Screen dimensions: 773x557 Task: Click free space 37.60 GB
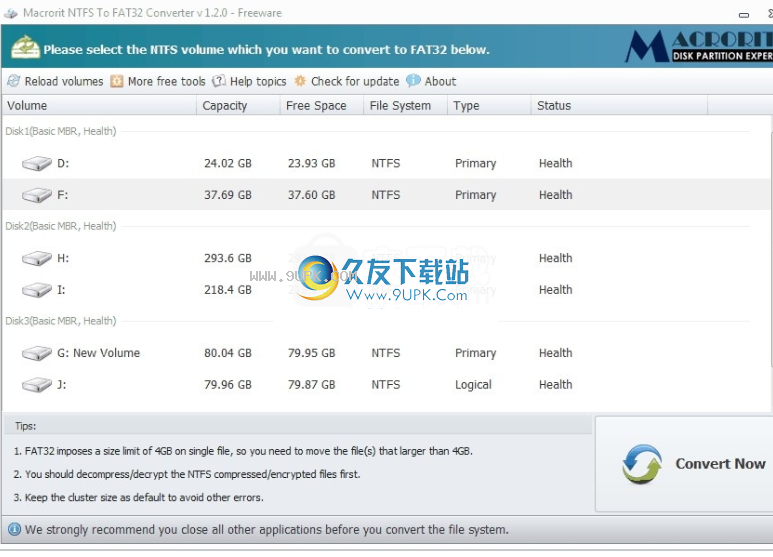(312, 195)
